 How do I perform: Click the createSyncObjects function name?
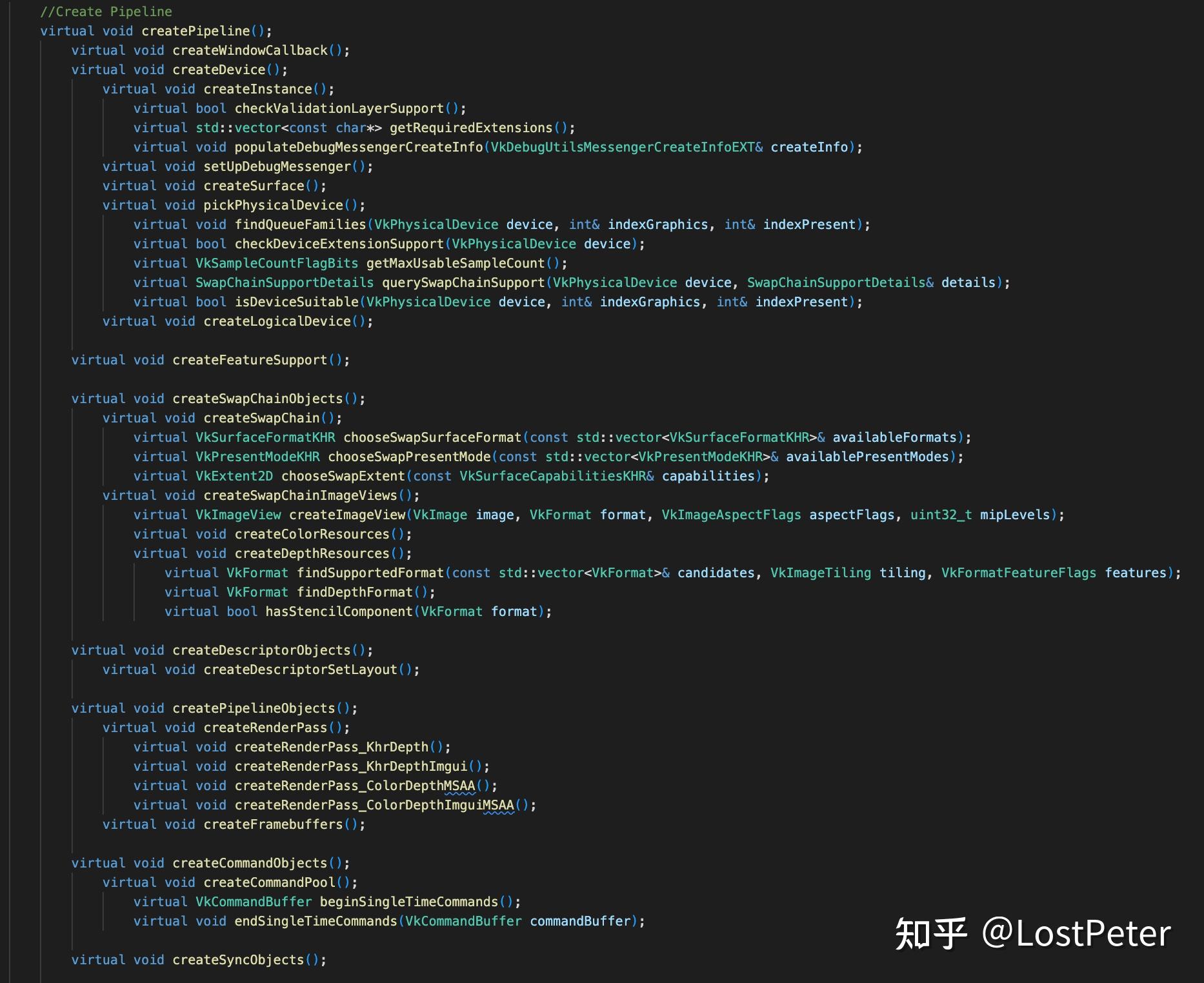[238, 960]
